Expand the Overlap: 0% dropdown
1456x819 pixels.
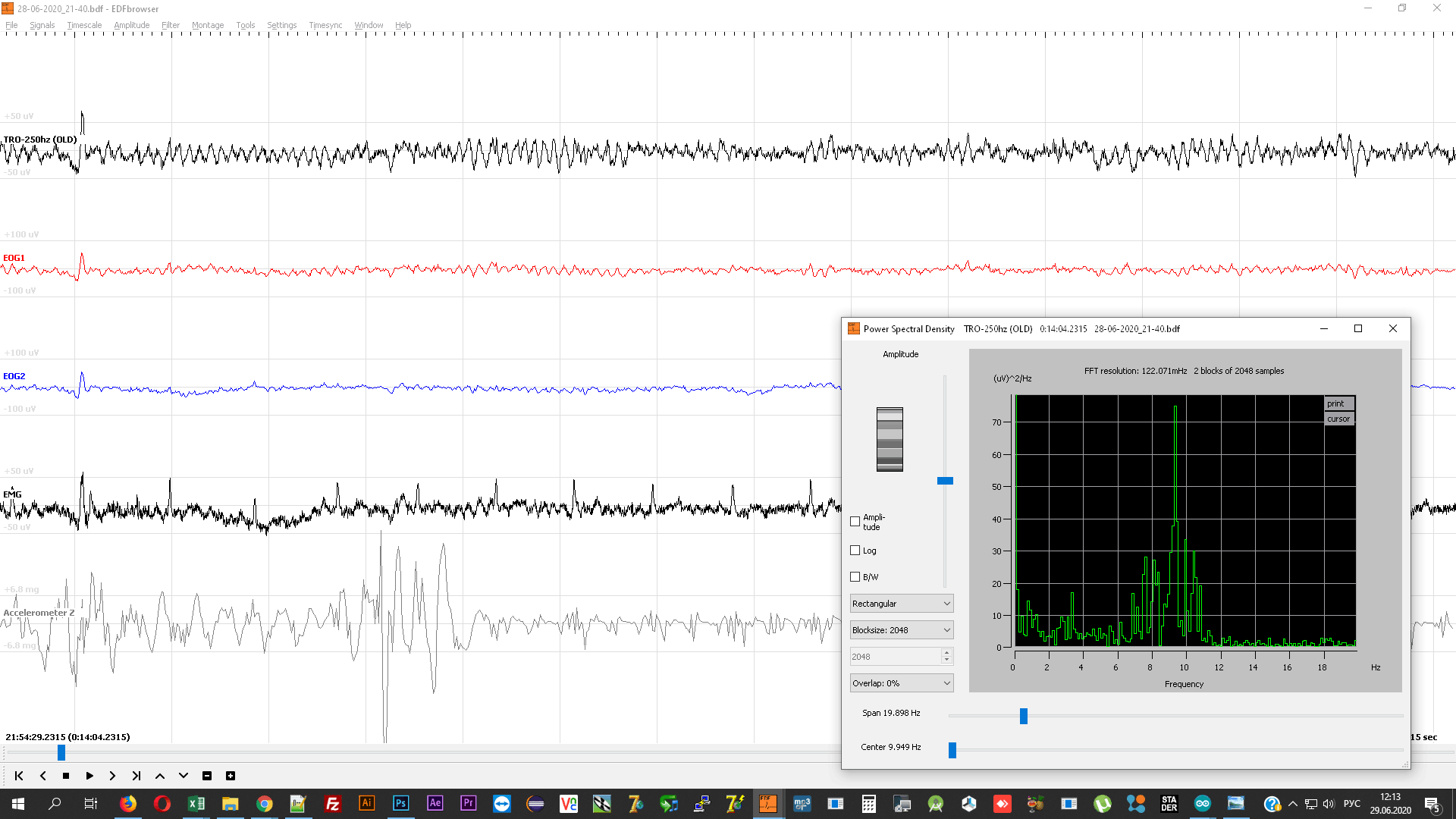902,683
